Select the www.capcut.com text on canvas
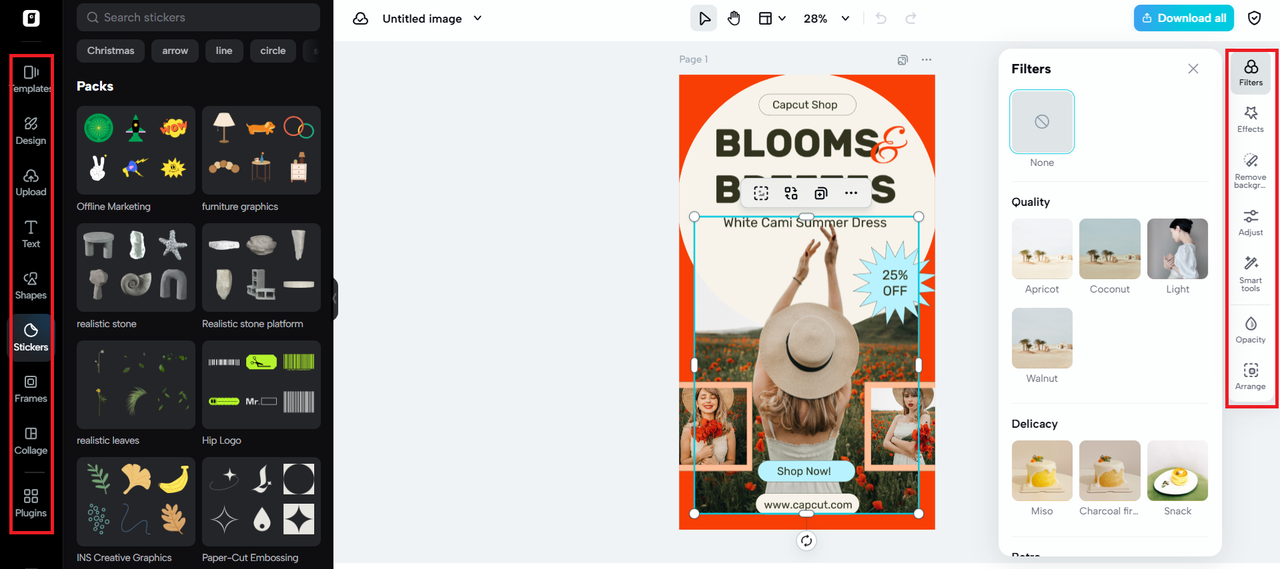1280x569 pixels. coord(808,505)
